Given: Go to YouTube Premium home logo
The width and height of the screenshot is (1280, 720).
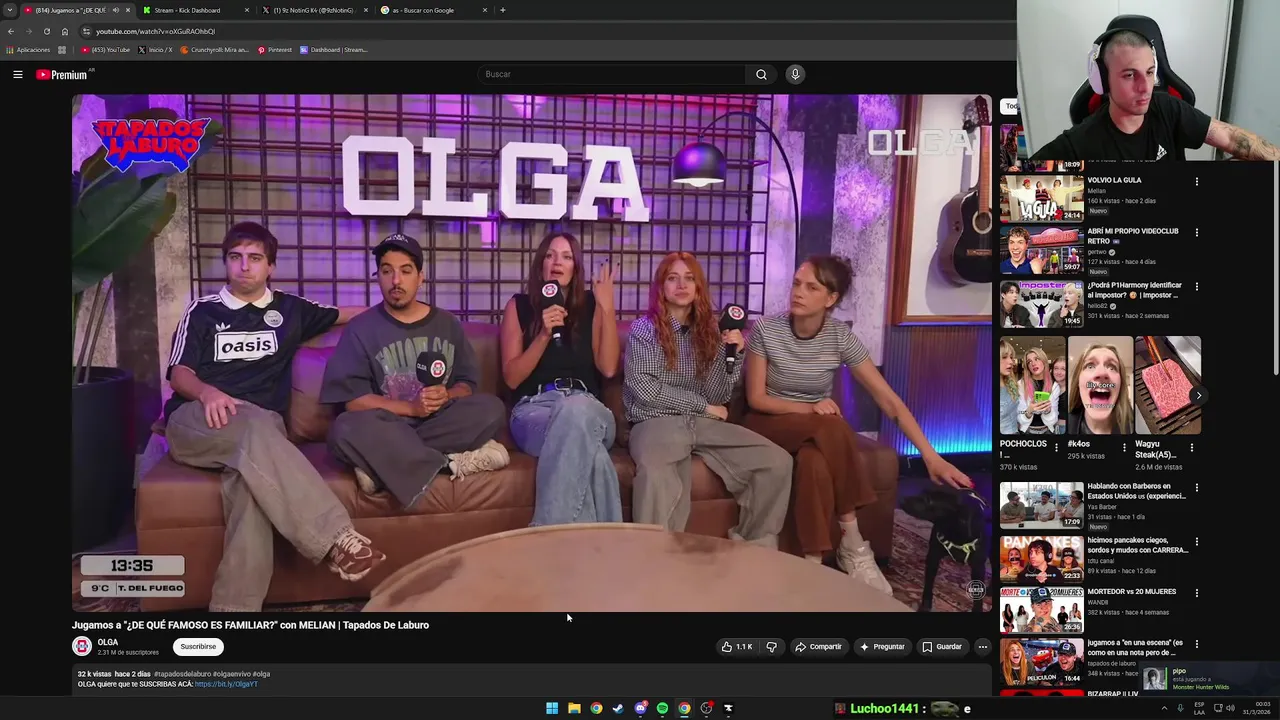Looking at the screenshot, I should [x=61, y=75].
